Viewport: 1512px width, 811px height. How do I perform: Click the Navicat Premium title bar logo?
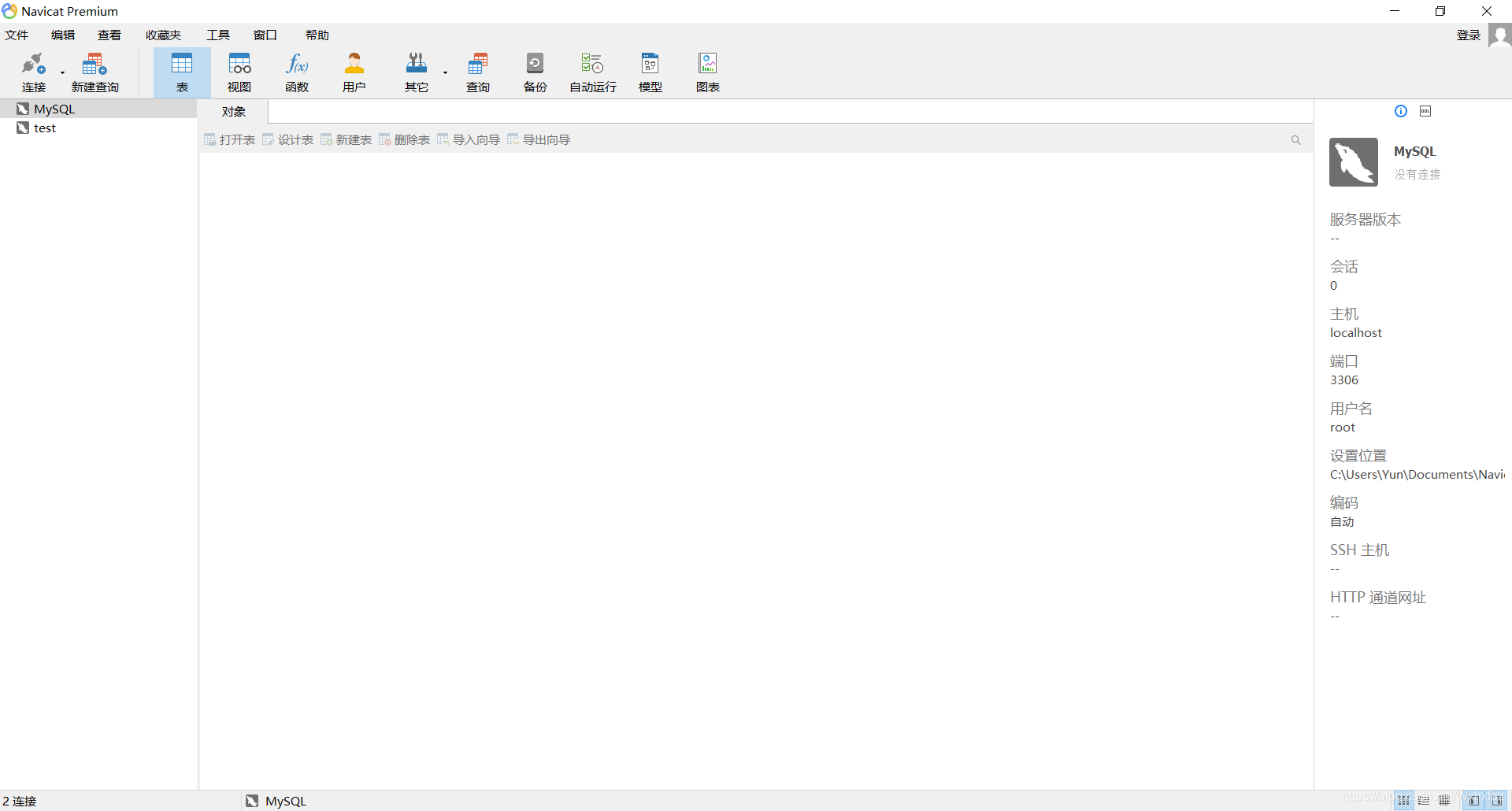click(x=9, y=11)
